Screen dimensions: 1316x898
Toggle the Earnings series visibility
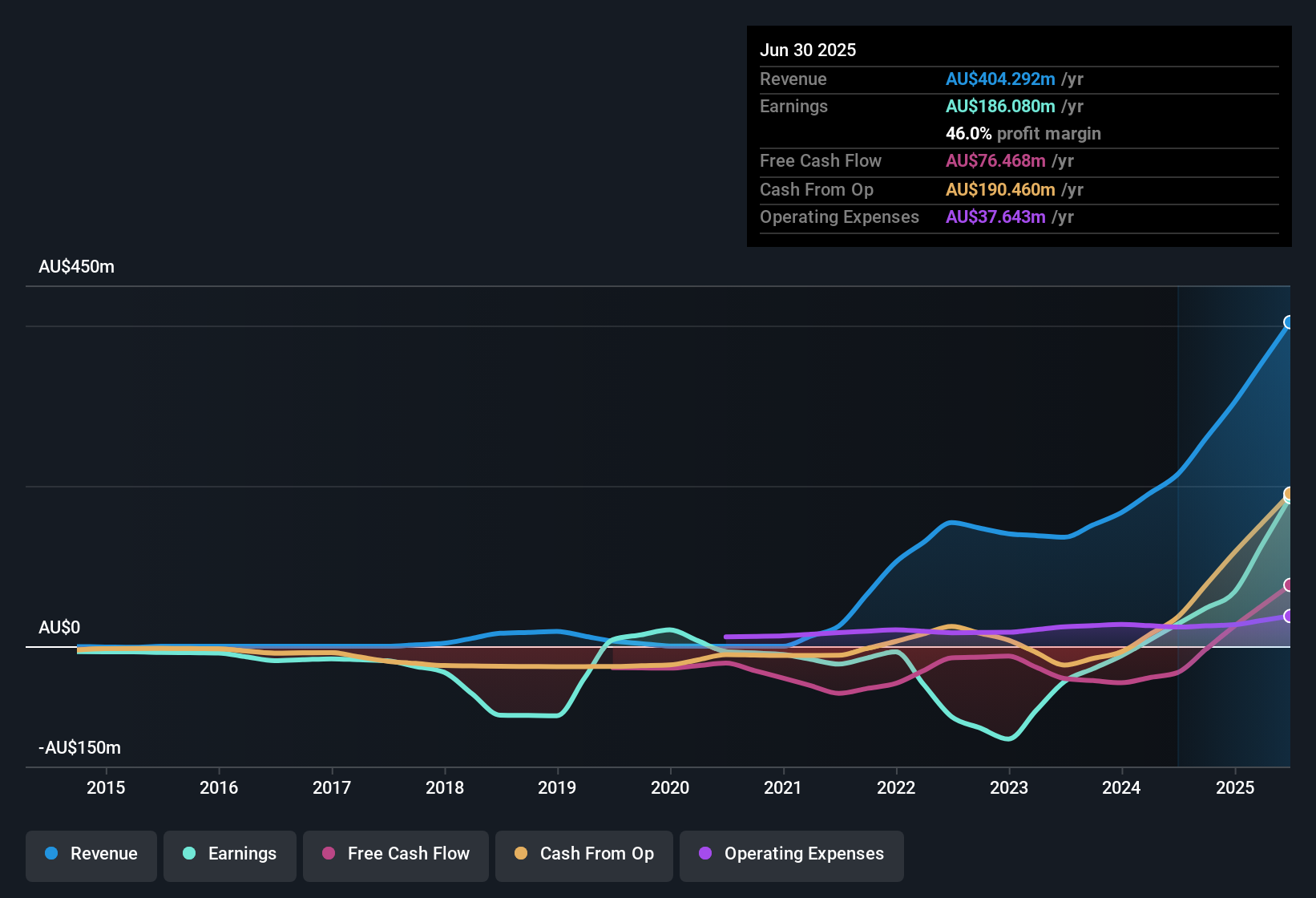coord(229,854)
